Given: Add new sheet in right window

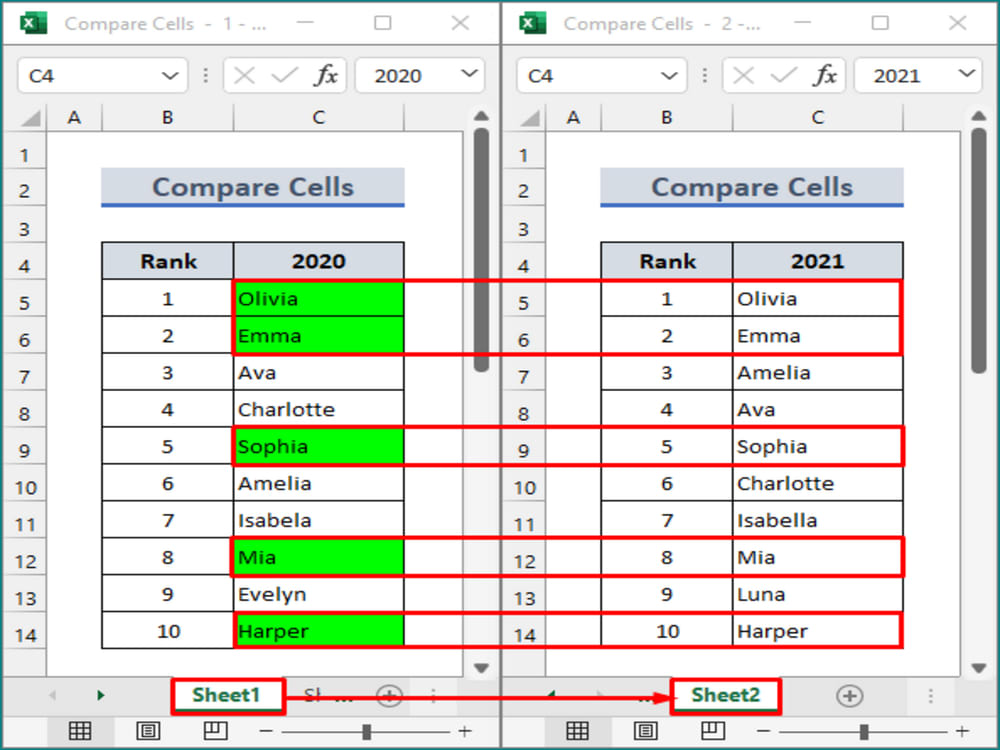Looking at the screenshot, I should point(849,696).
